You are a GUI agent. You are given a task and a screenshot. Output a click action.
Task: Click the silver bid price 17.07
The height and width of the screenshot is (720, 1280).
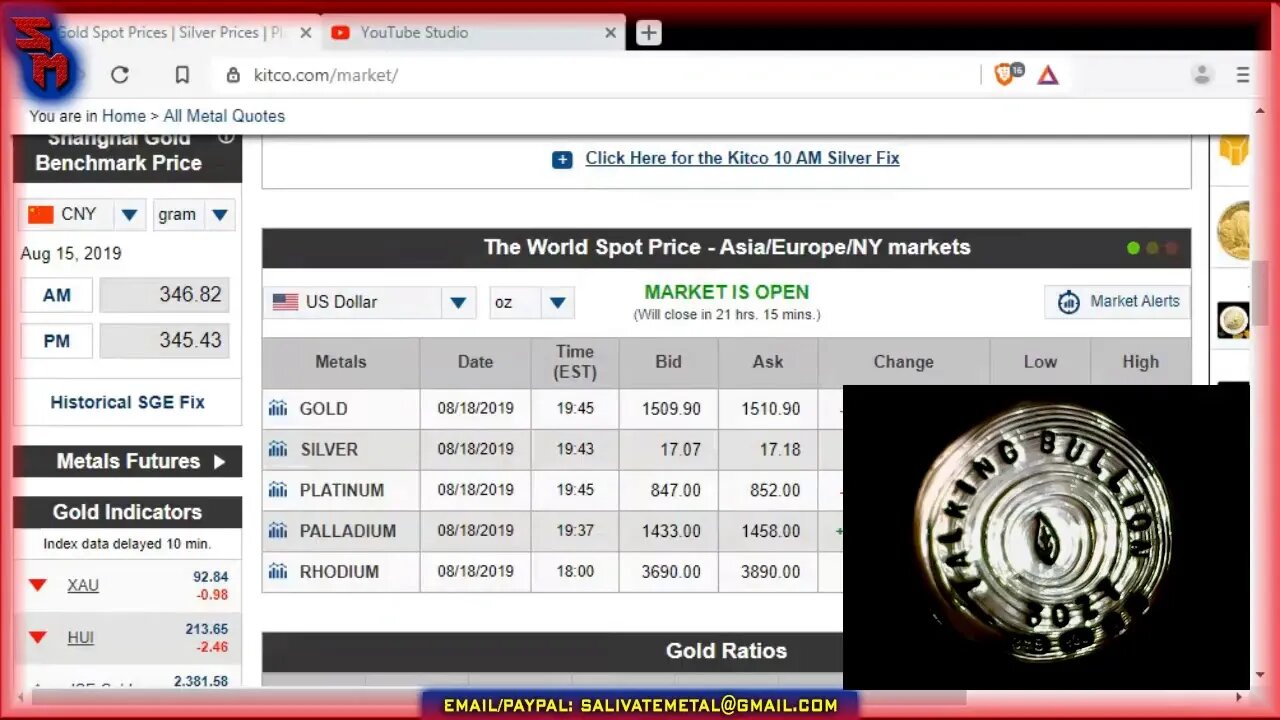coord(680,450)
